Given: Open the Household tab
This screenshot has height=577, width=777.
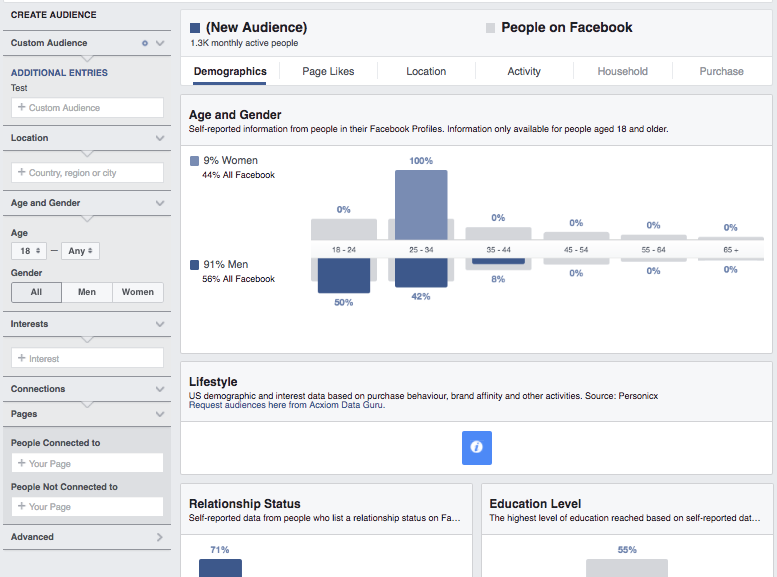Looking at the screenshot, I should pyautogui.click(x=622, y=71).
